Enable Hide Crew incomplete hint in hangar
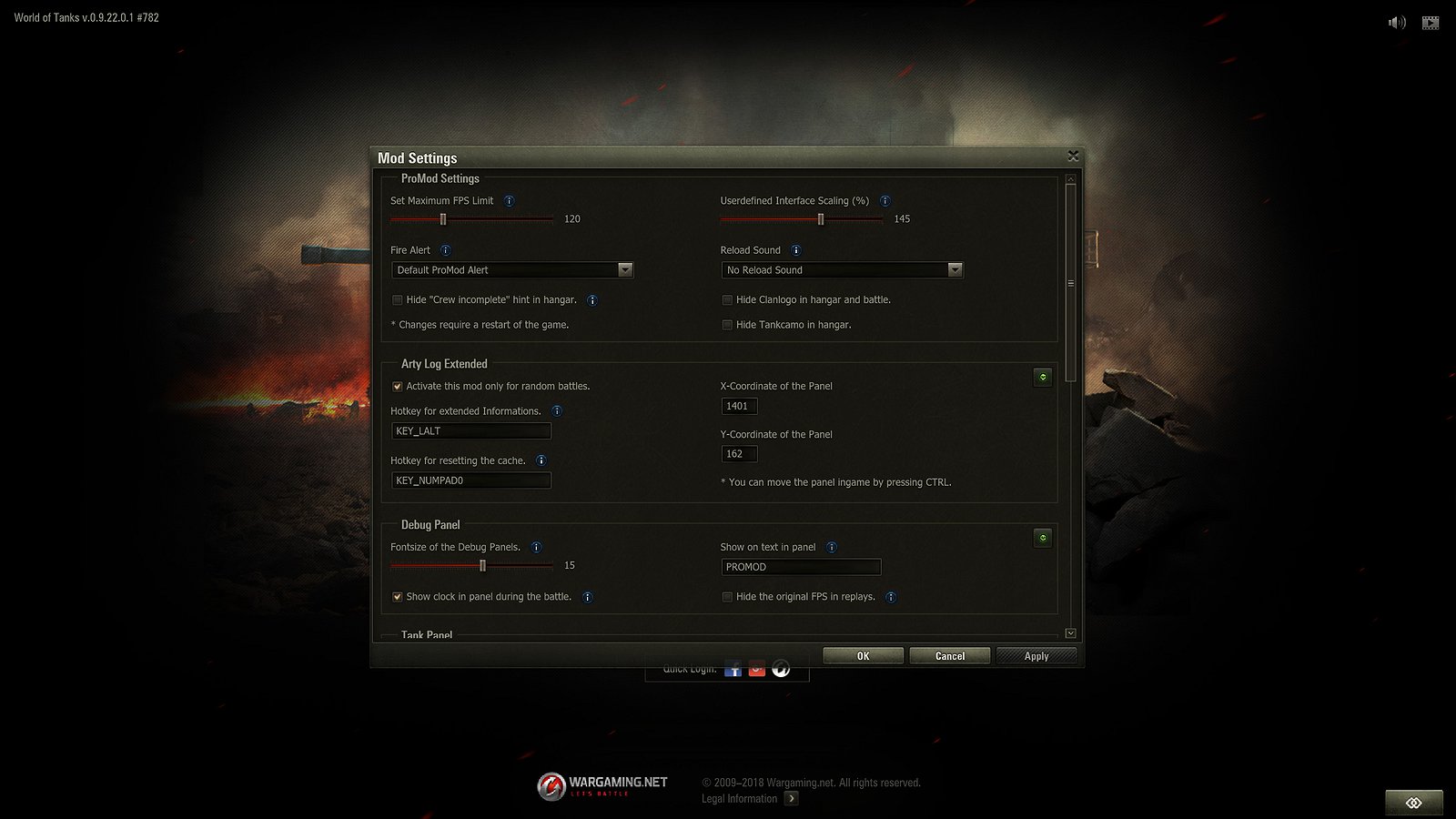This screenshot has width=1456, height=819. coord(398,300)
